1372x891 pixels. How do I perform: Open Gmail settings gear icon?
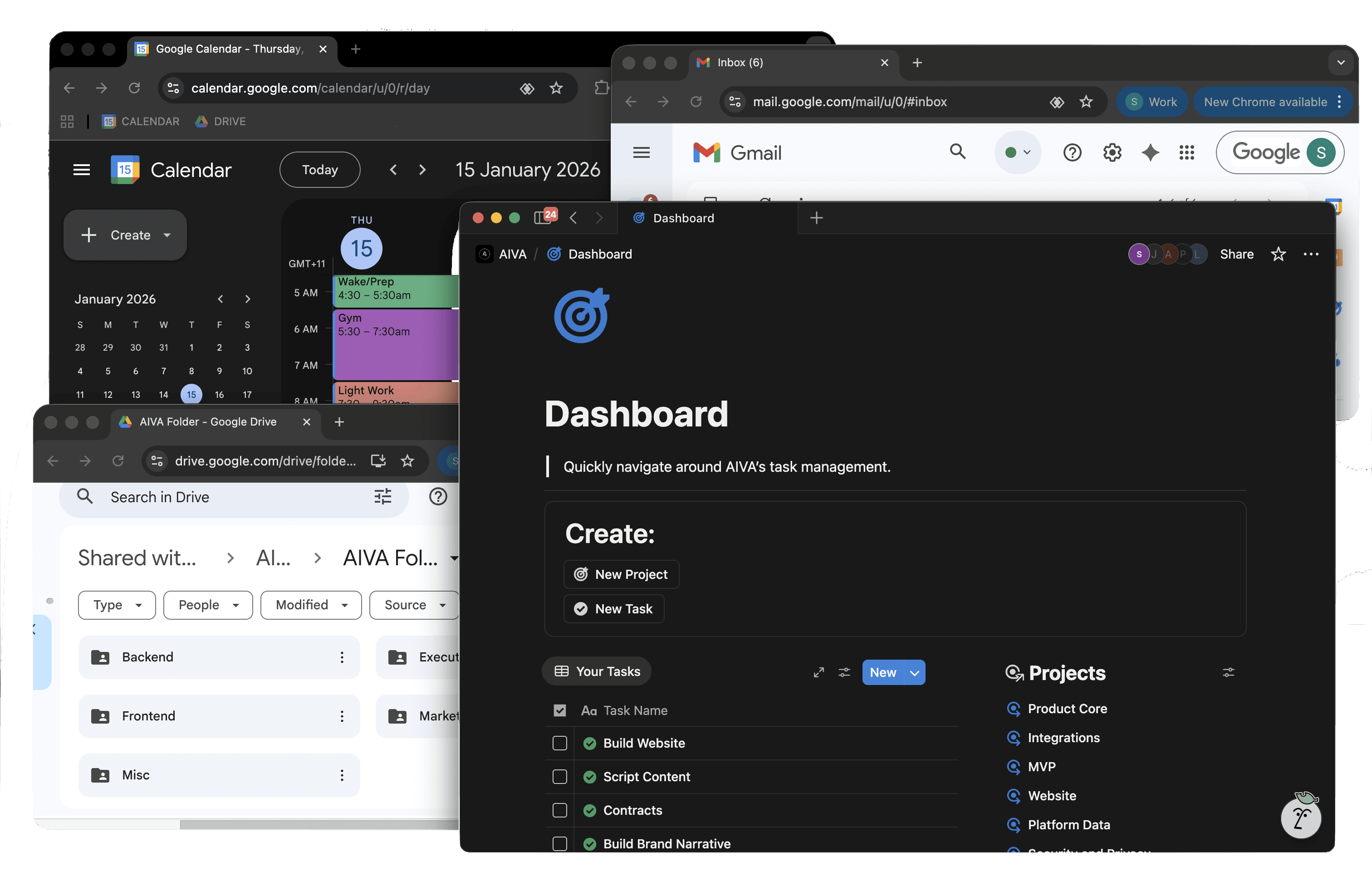[1112, 153]
